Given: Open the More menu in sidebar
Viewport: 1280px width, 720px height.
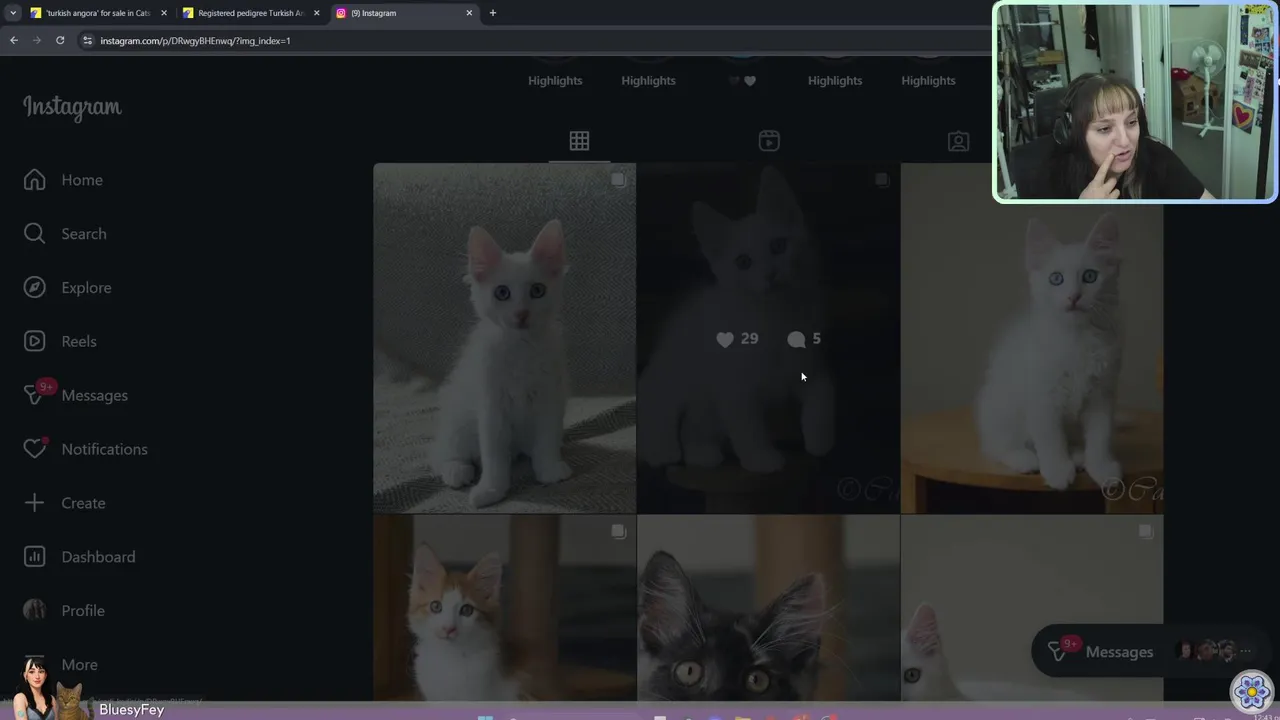Looking at the screenshot, I should (79, 664).
